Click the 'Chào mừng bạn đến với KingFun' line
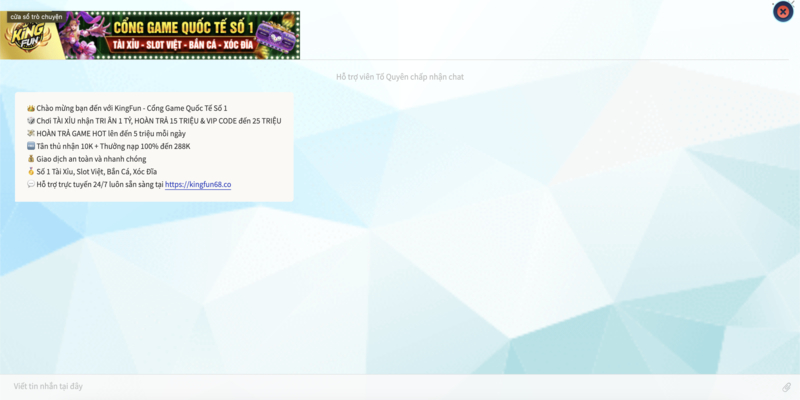 tap(127, 108)
